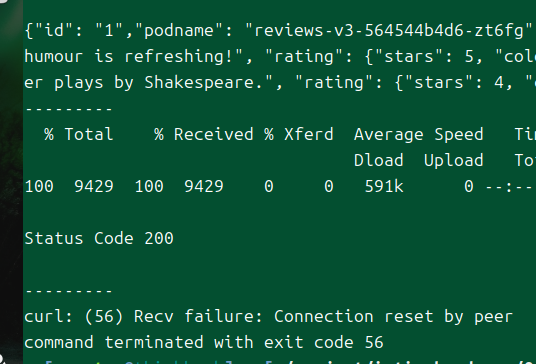Click the first "9429" value under Total
This screenshot has height=364, width=536.
tap(94, 186)
